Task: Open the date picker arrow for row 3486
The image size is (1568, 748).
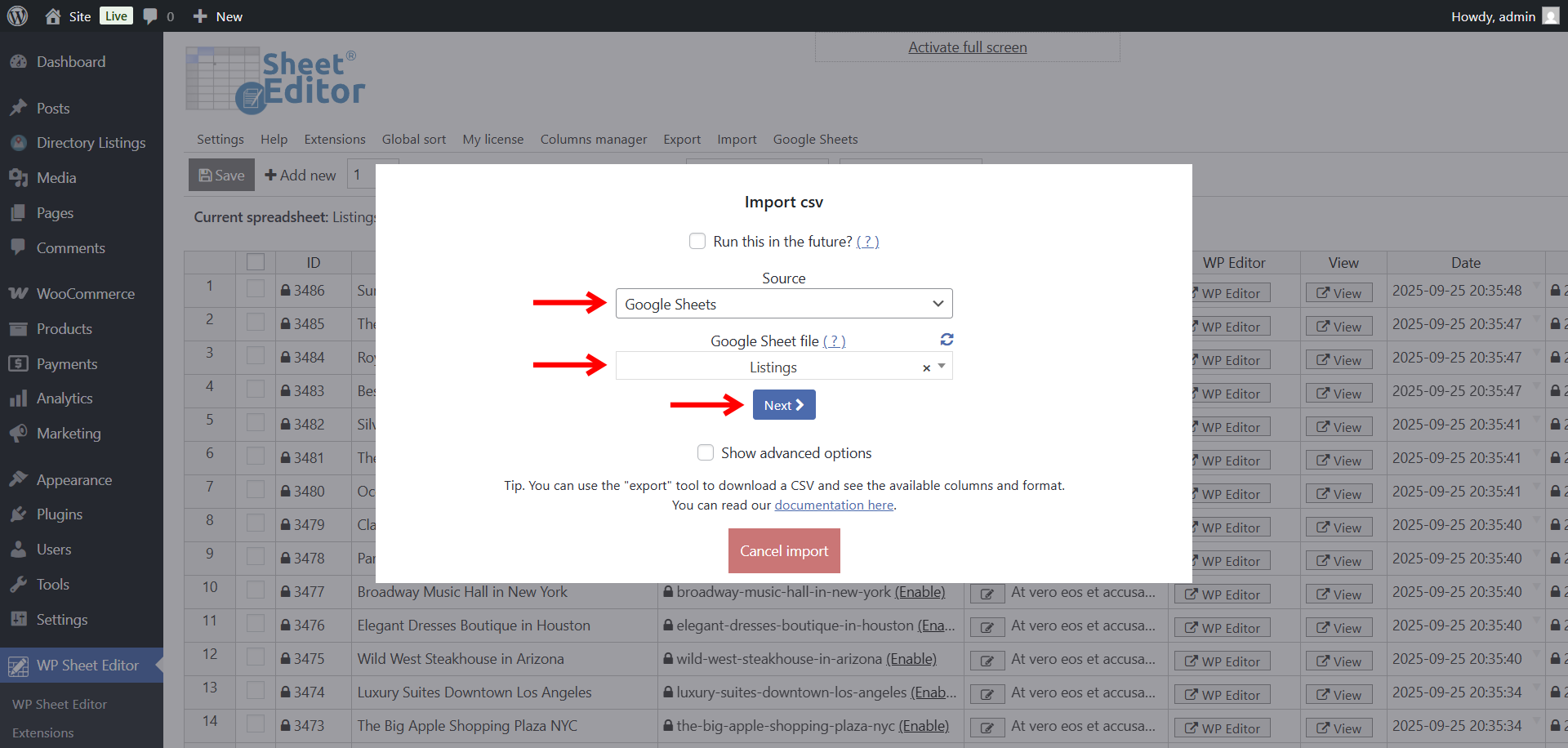Action: (1536, 285)
